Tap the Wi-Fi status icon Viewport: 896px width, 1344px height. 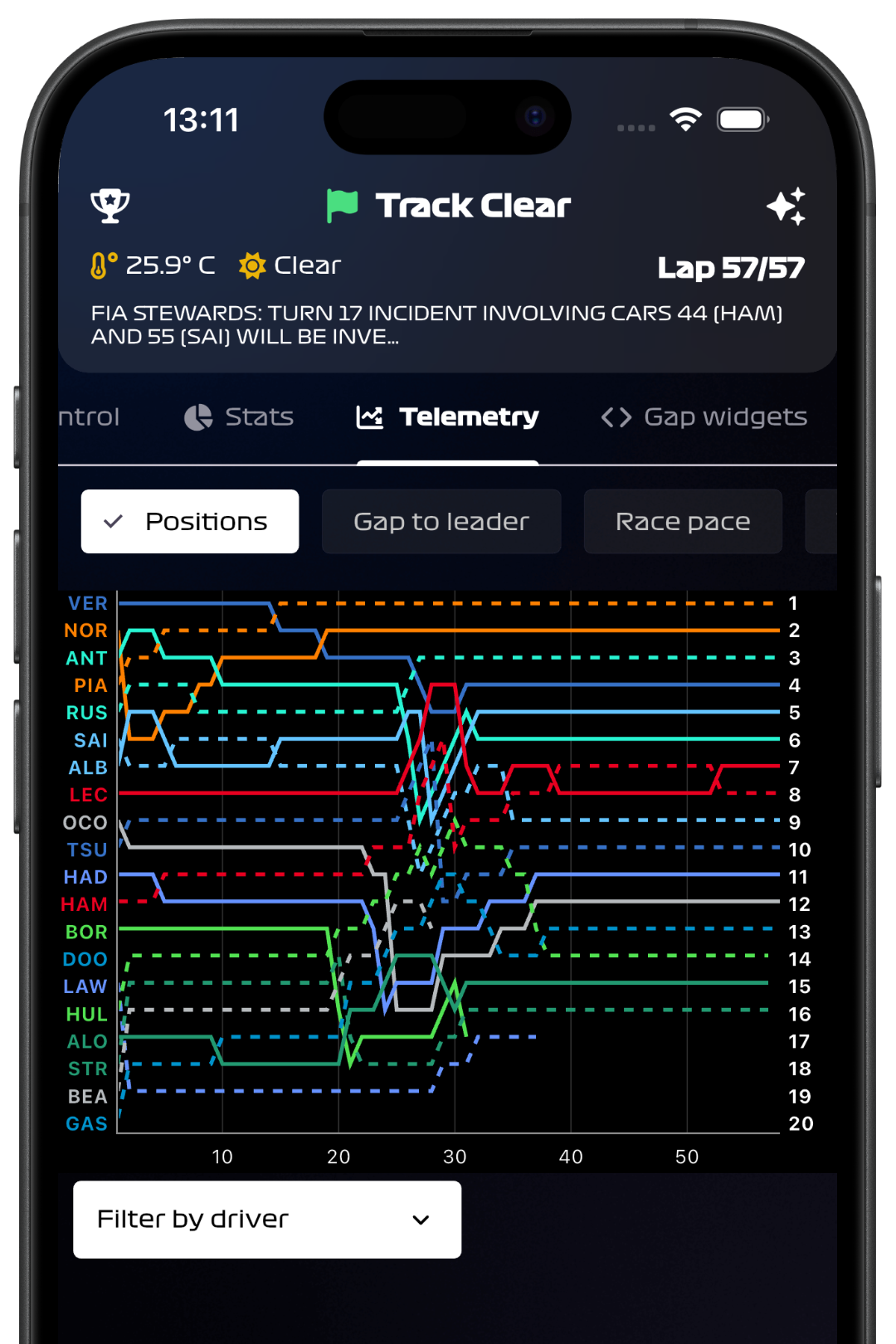pyautogui.click(x=685, y=120)
